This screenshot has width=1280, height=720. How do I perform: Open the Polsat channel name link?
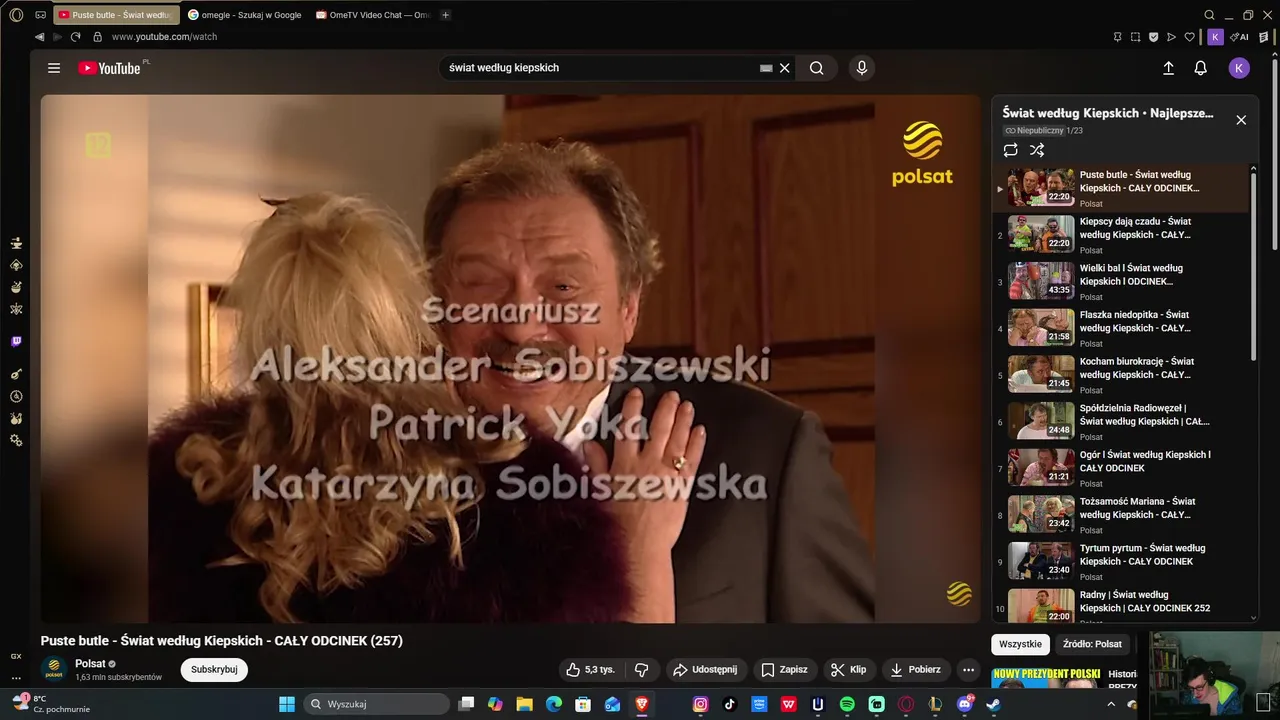click(x=90, y=664)
